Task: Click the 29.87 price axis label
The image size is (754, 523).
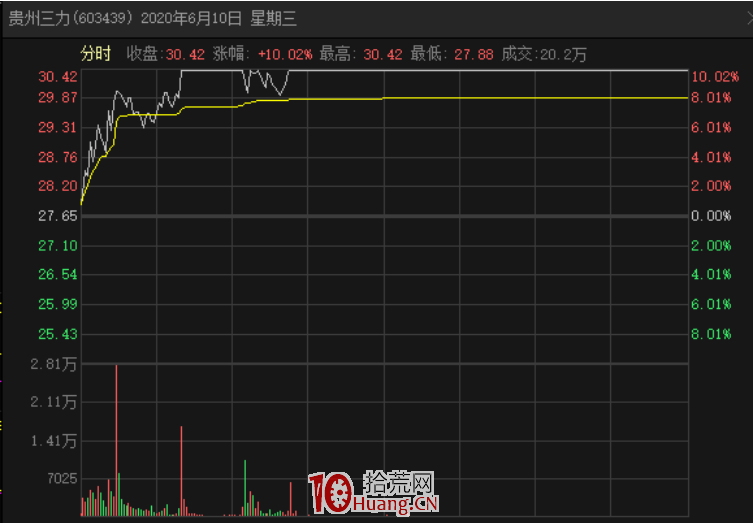Action: coord(58,98)
